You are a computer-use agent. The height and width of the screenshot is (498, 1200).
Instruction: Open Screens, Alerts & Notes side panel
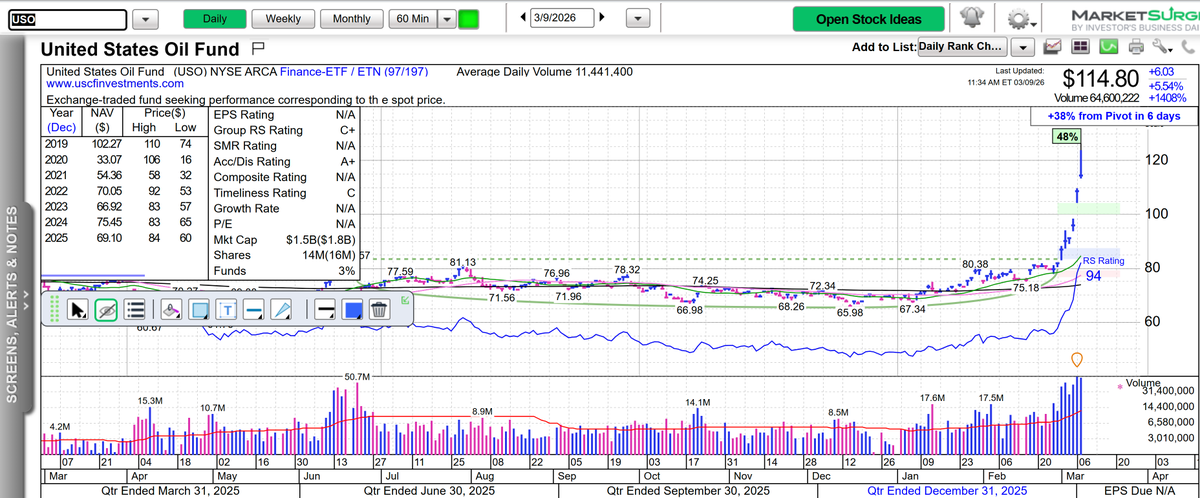(x=13, y=305)
